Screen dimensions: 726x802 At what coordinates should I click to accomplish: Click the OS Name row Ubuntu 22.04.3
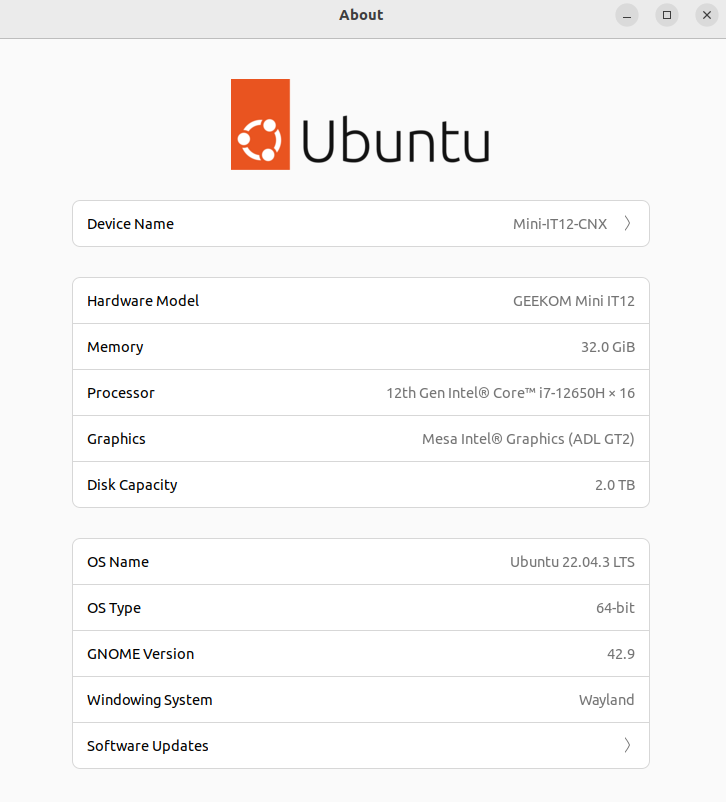pos(361,562)
